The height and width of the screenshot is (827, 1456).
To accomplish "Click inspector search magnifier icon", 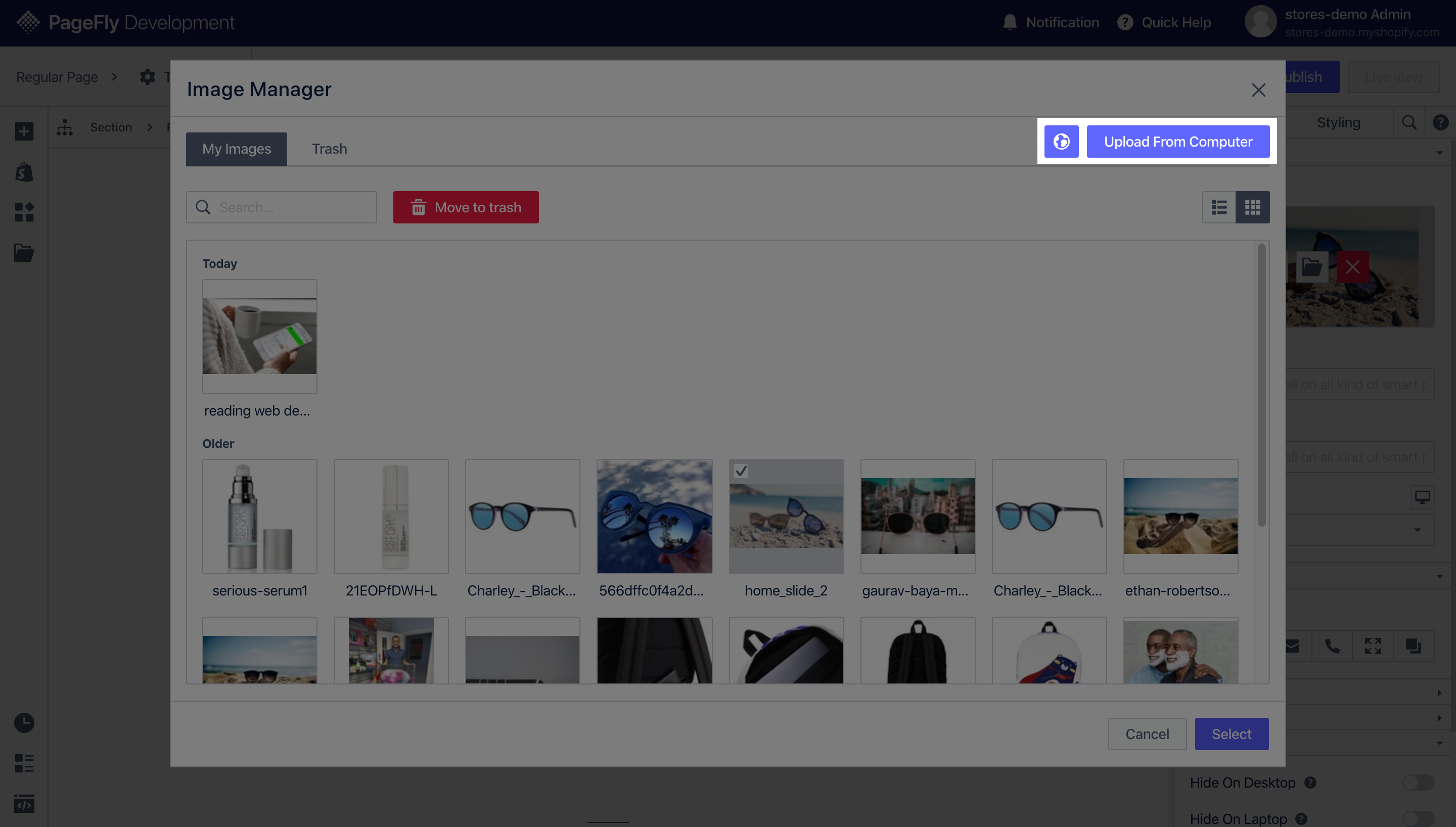I will coord(1409,122).
